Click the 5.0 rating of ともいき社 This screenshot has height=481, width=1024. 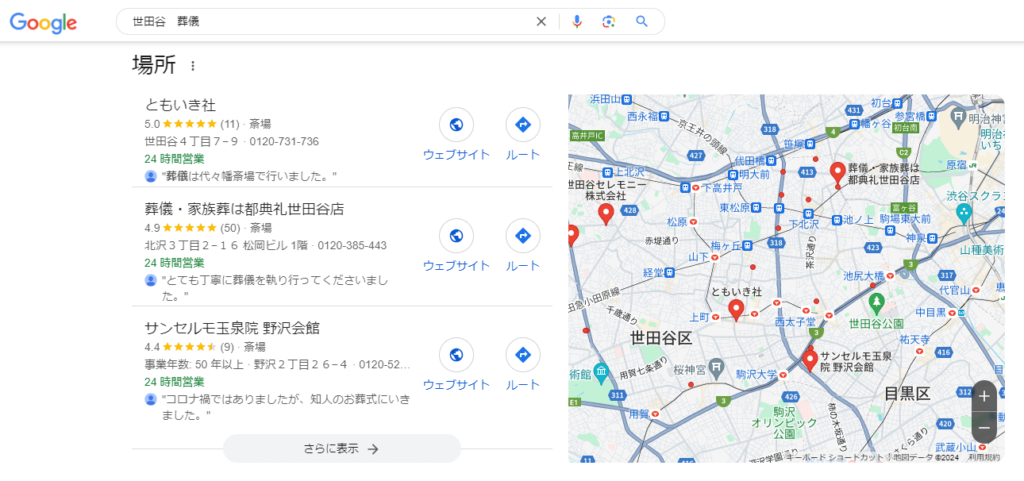coord(152,123)
